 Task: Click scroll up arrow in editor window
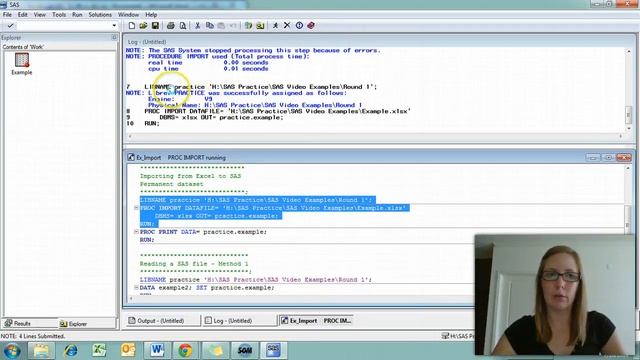(x=628, y=168)
